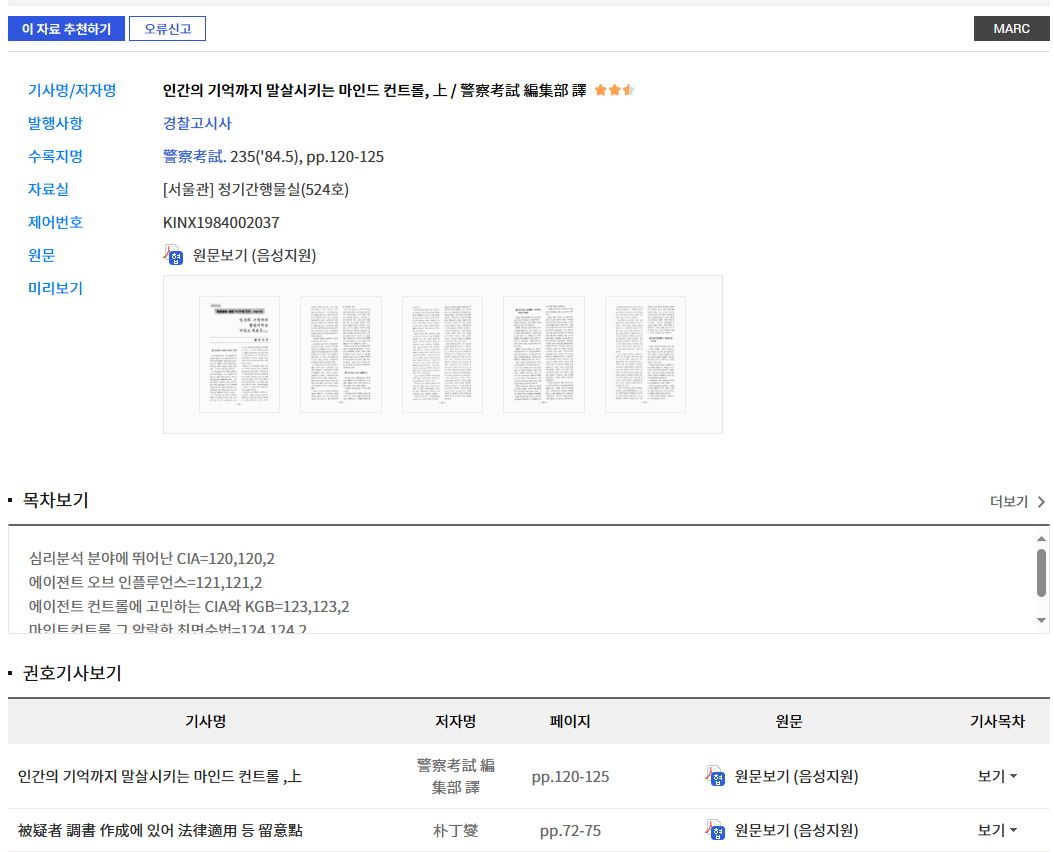Open fifth preview page thumbnail
1053x852 pixels.
pyautogui.click(x=645, y=354)
